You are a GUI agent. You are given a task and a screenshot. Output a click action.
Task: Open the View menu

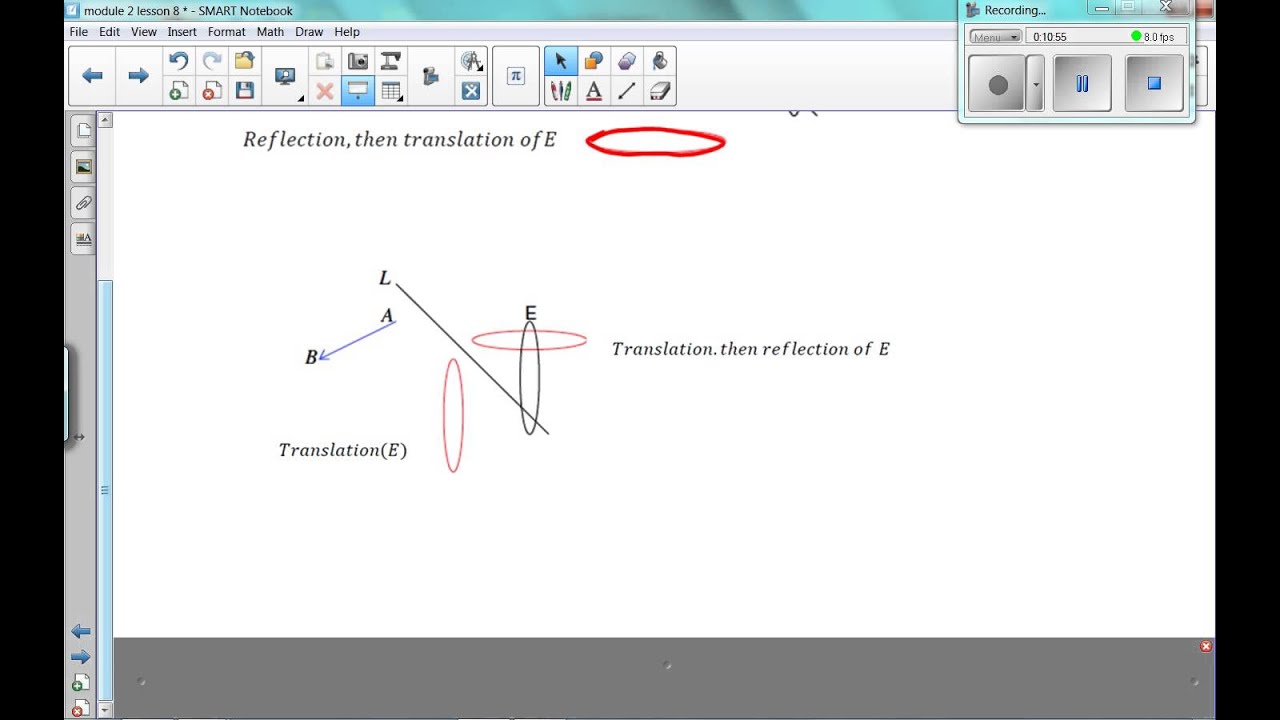144,32
